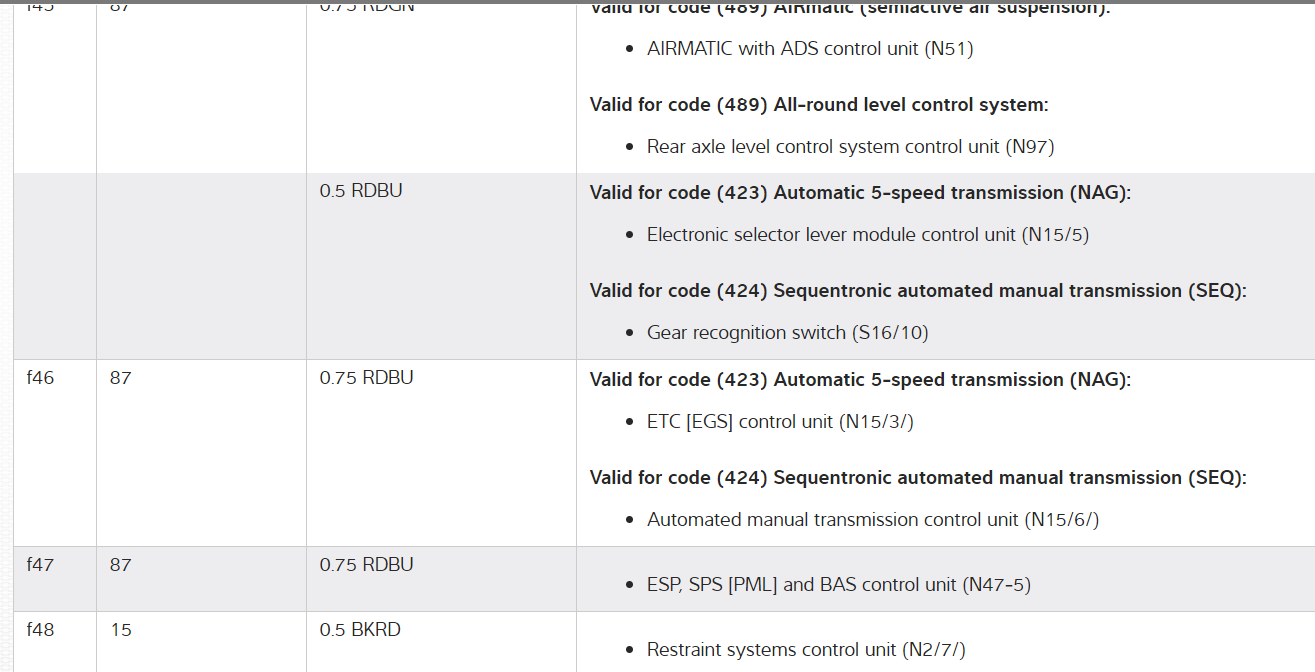Screen dimensions: 1315x672
Task: Select the 0.5 RDBU wire cell
Action: coord(361,190)
